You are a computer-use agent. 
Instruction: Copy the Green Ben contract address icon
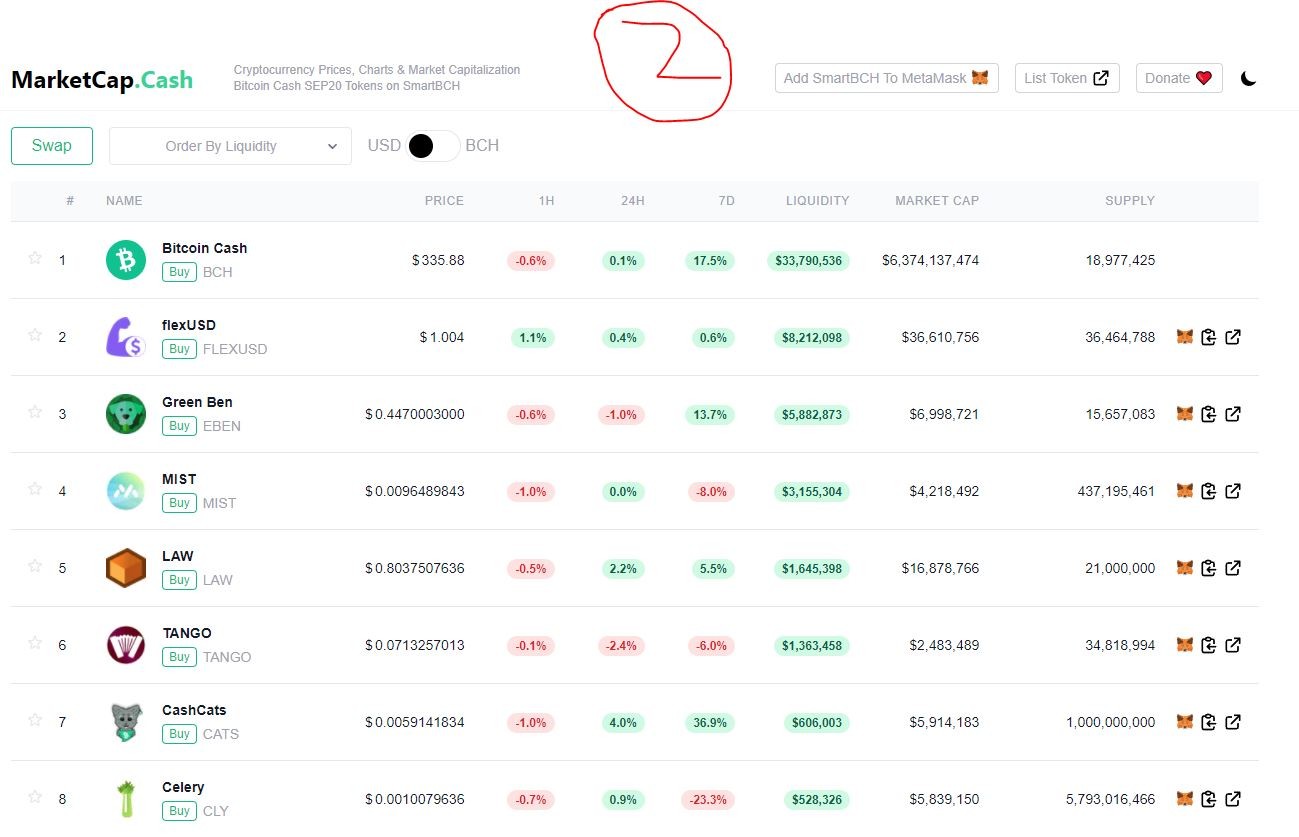[x=1209, y=414]
